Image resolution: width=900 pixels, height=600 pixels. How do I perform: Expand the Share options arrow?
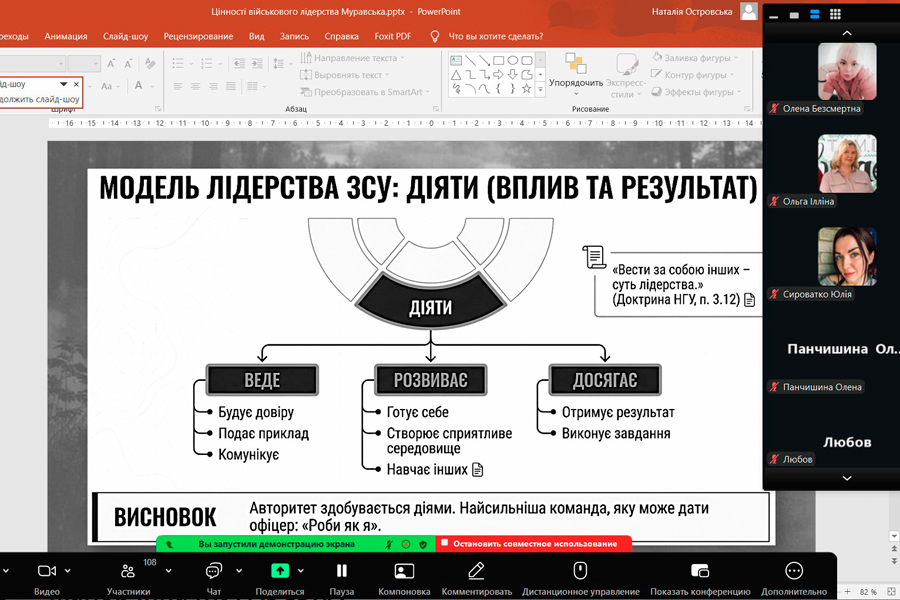(301, 571)
